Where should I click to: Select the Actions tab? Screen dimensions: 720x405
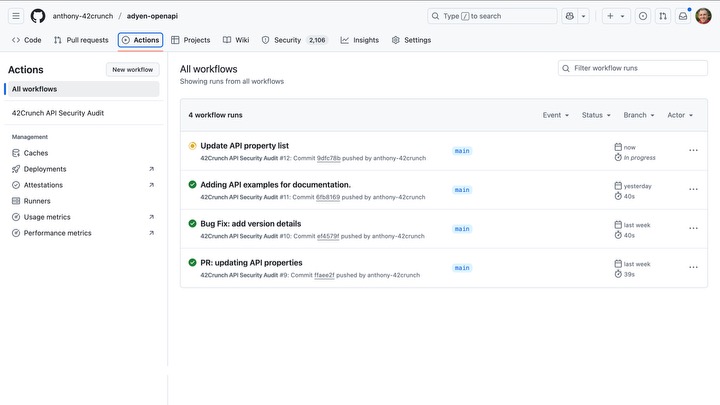(x=141, y=40)
